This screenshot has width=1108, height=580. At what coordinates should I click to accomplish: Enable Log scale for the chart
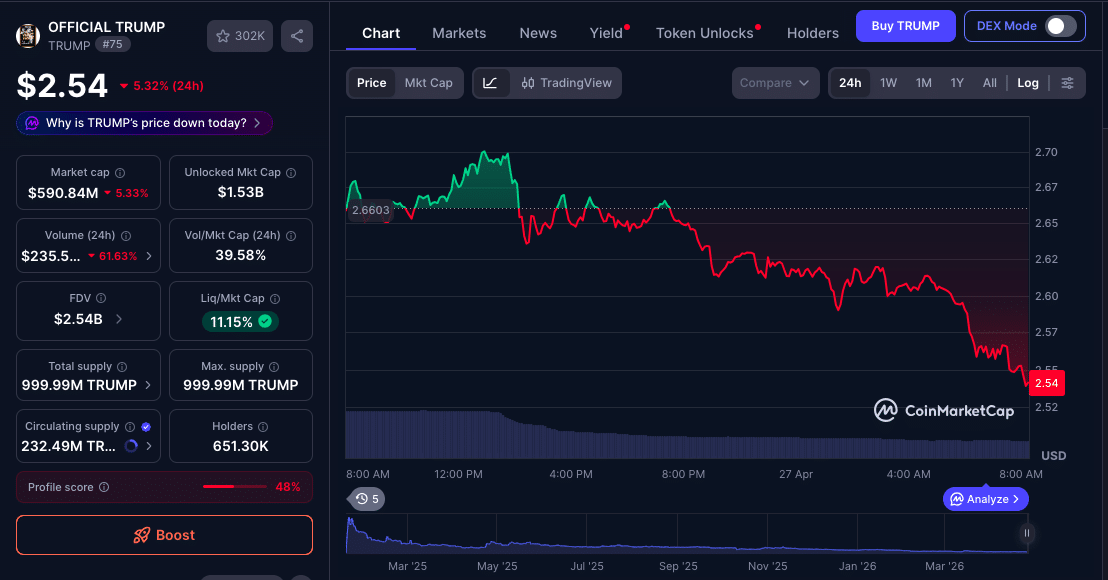coord(1027,83)
